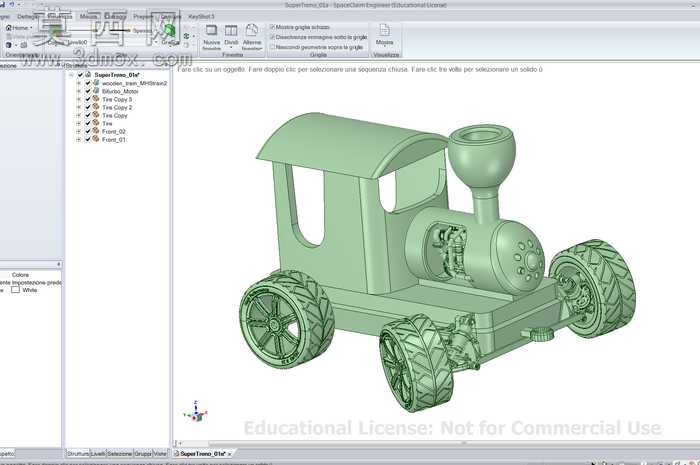The width and height of the screenshot is (700, 465).
Task: Click the Dividi window split icon
Action: coord(231,31)
